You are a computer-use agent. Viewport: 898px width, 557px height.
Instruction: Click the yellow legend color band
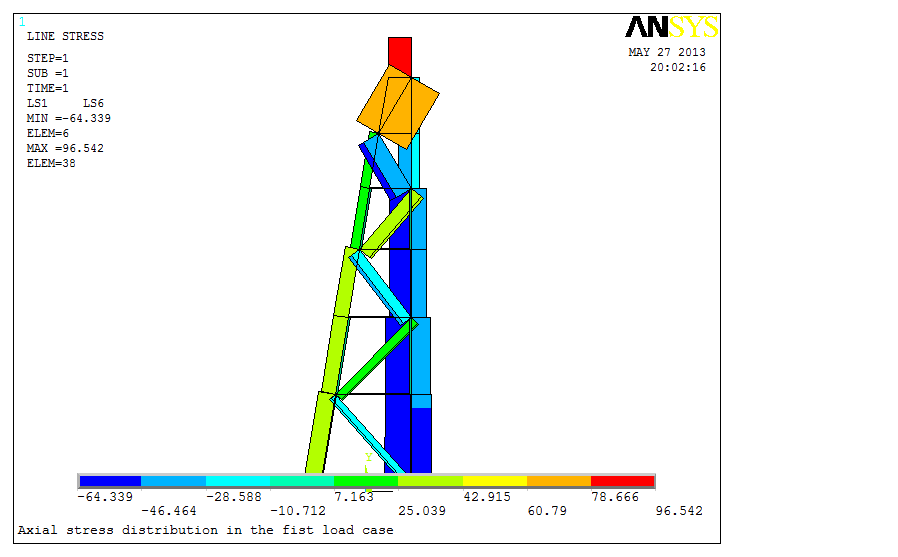pos(495,481)
